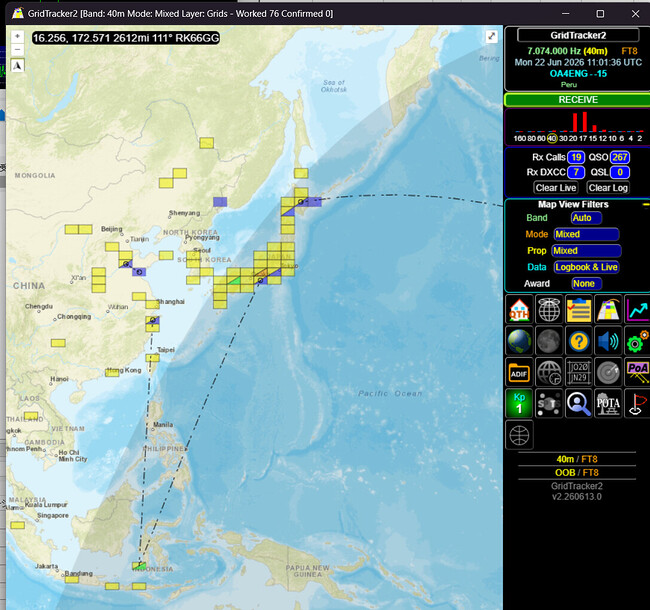Click the circled 40 band label
The height and width of the screenshot is (610, 650).
[x=552, y=138]
